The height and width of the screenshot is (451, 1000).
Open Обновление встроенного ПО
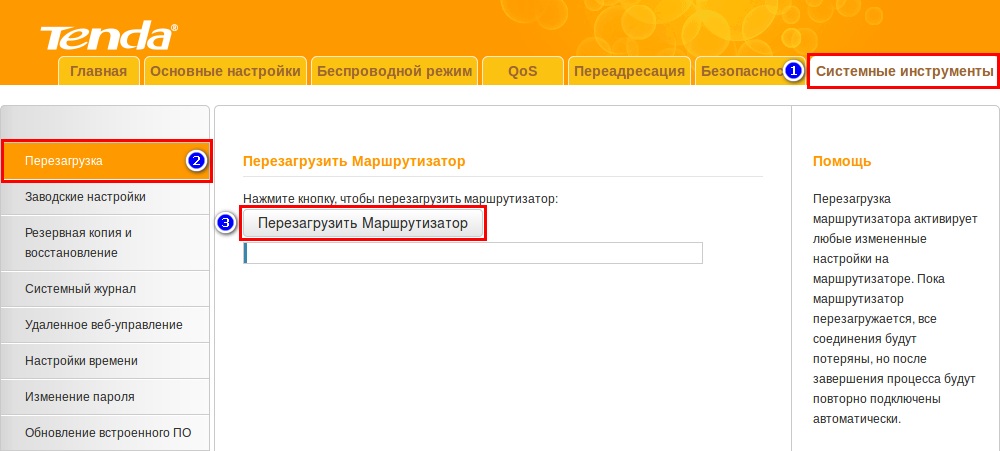click(x=105, y=433)
